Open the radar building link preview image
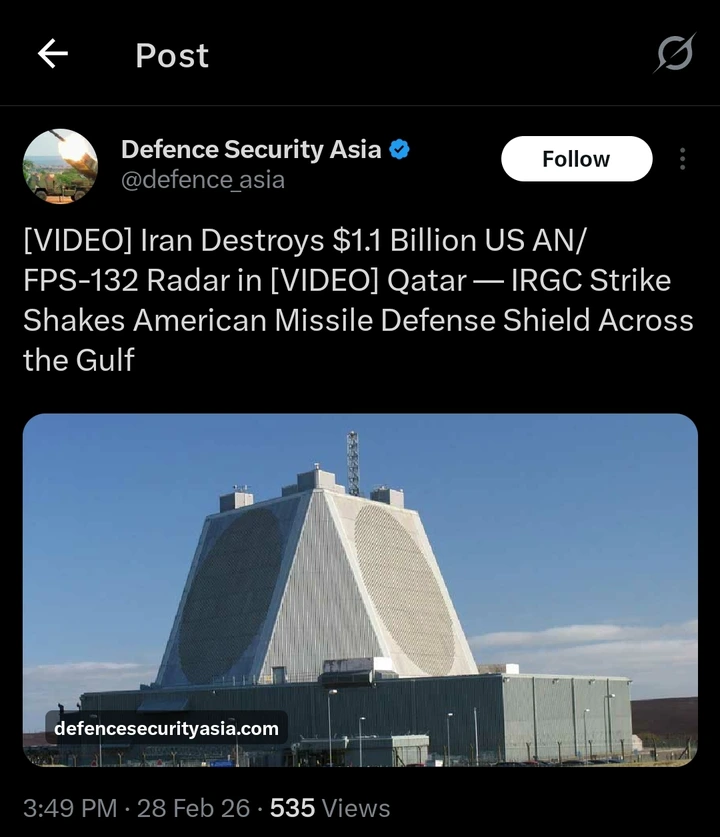Image resolution: width=720 pixels, height=837 pixels. (360, 590)
